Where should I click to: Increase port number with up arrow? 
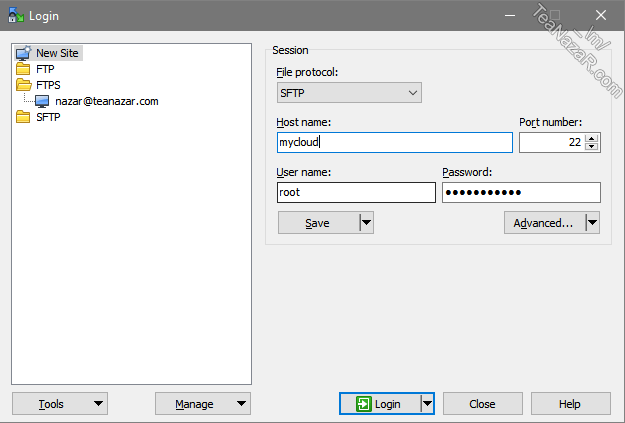[x=592, y=138]
